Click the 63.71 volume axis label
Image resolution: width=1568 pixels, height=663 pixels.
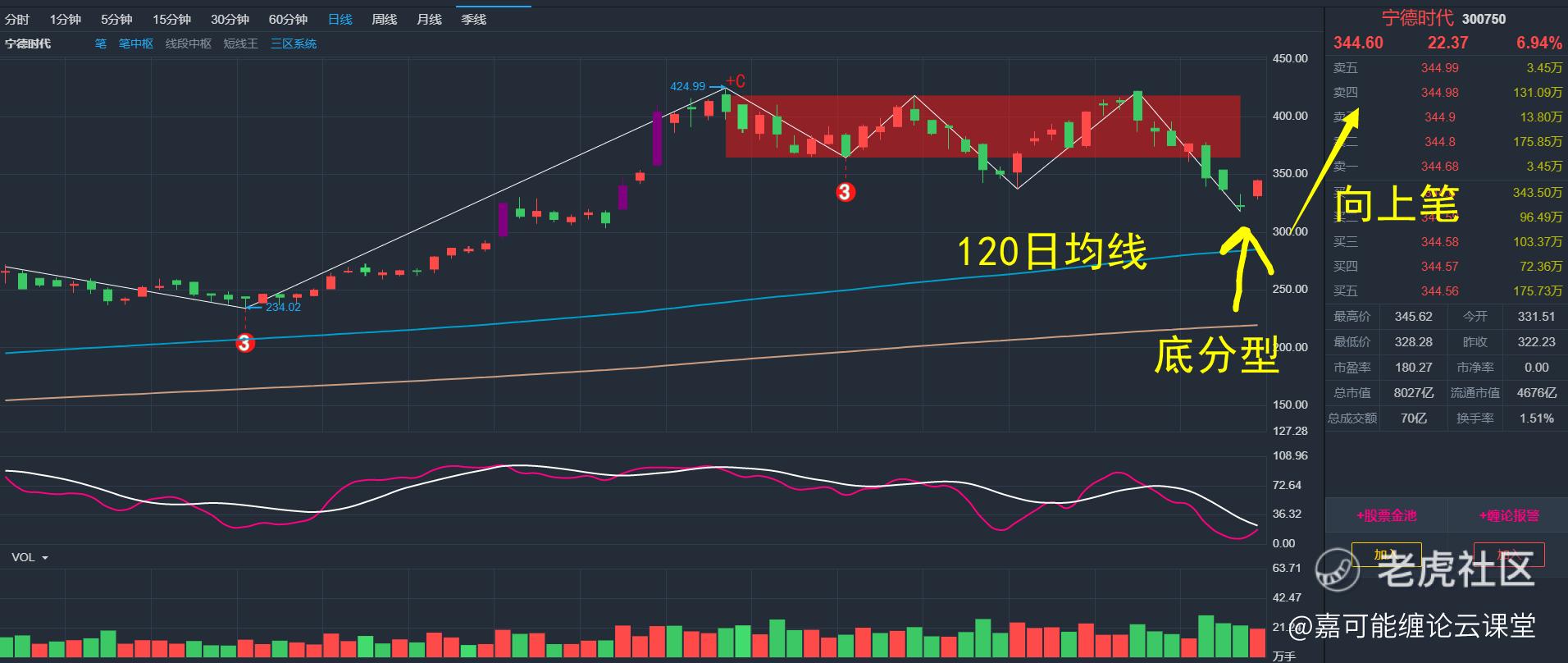(1287, 568)
